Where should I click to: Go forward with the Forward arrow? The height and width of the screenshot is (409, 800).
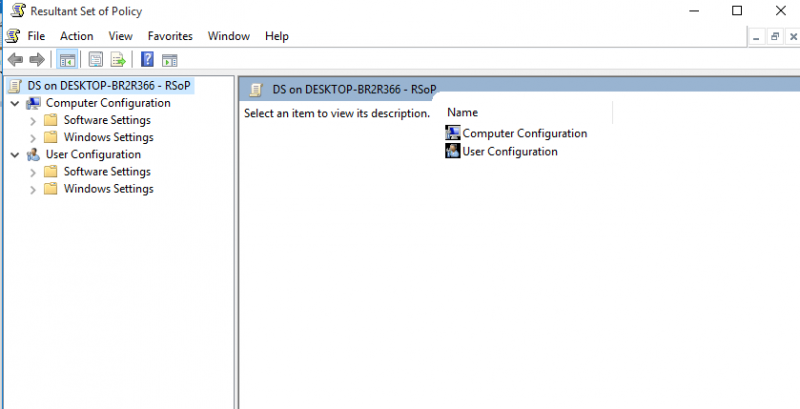point(37,60)
